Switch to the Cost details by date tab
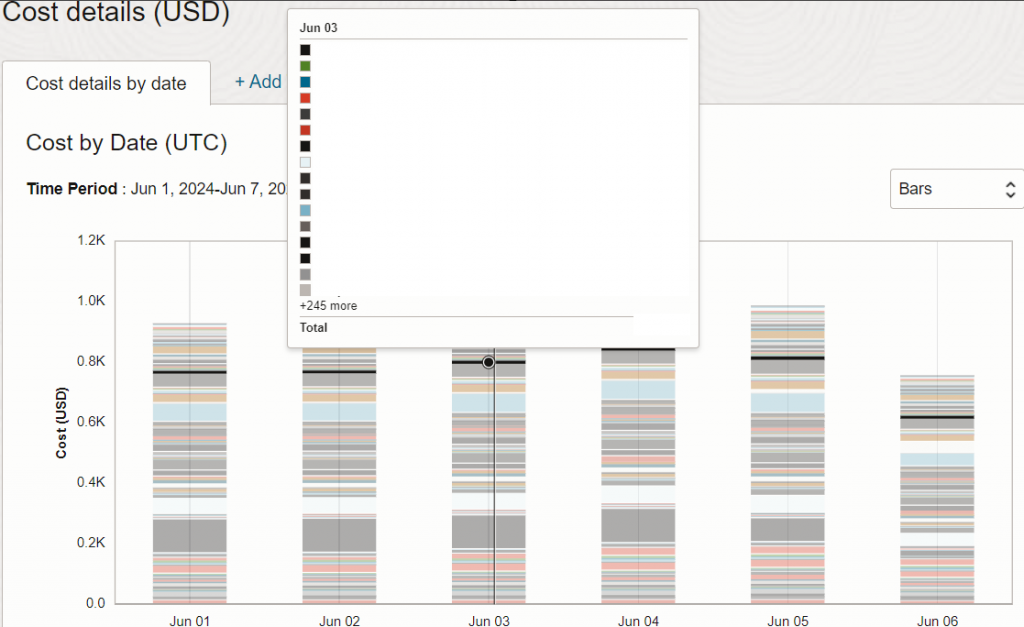This screenshot has width=1024, height=627. pos(104,85)
